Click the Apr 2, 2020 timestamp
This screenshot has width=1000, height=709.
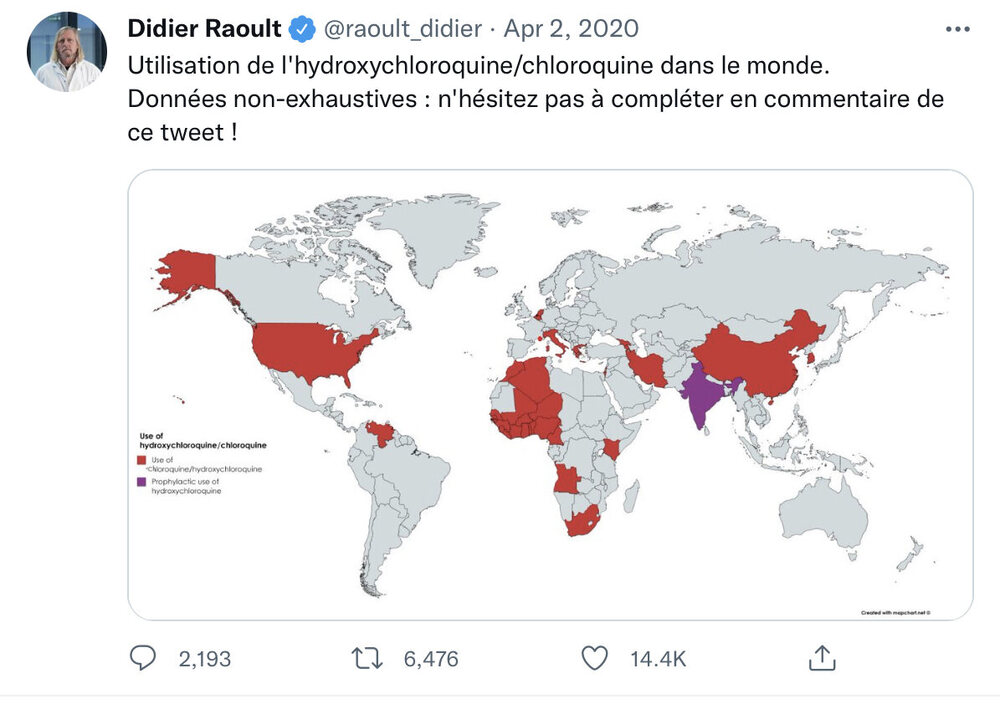coord(572,29)
